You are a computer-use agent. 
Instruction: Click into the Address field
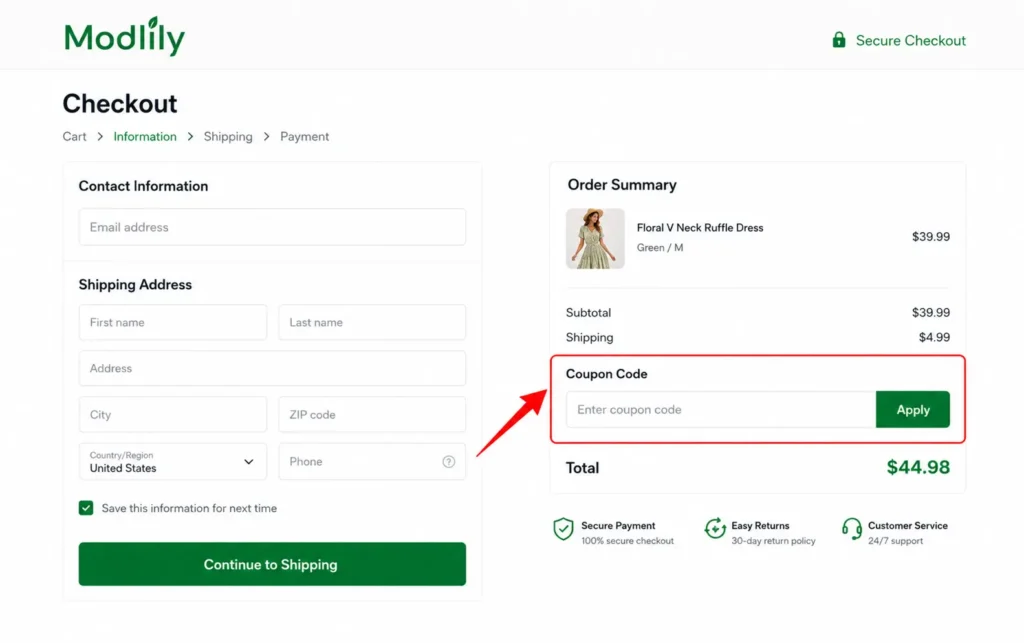click(x=272, y=368)
